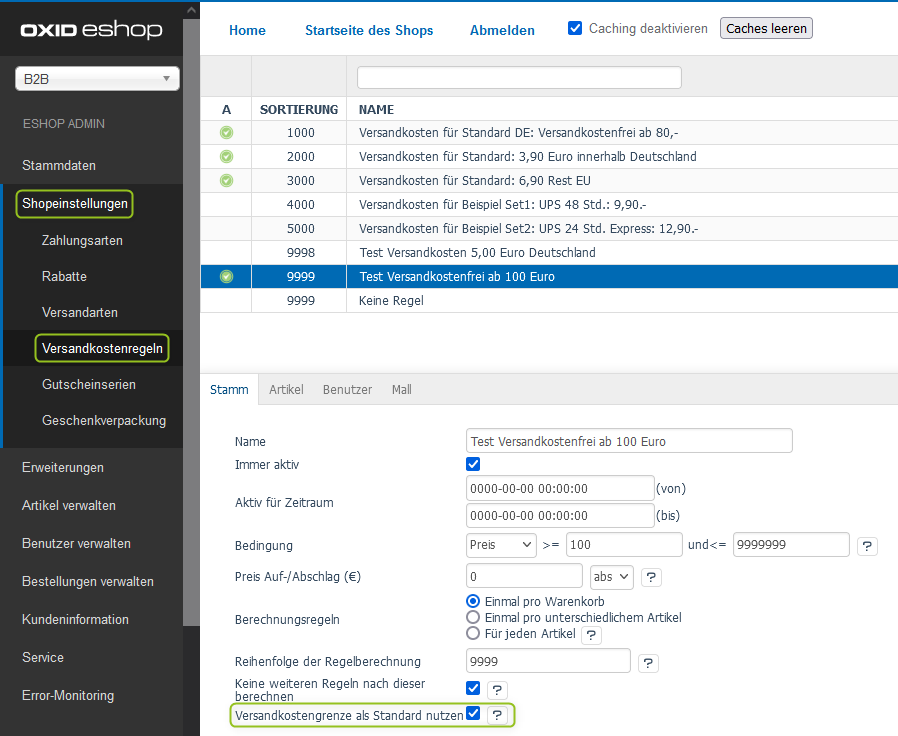Open Gutscheinserien submenu item

[89, 384]
